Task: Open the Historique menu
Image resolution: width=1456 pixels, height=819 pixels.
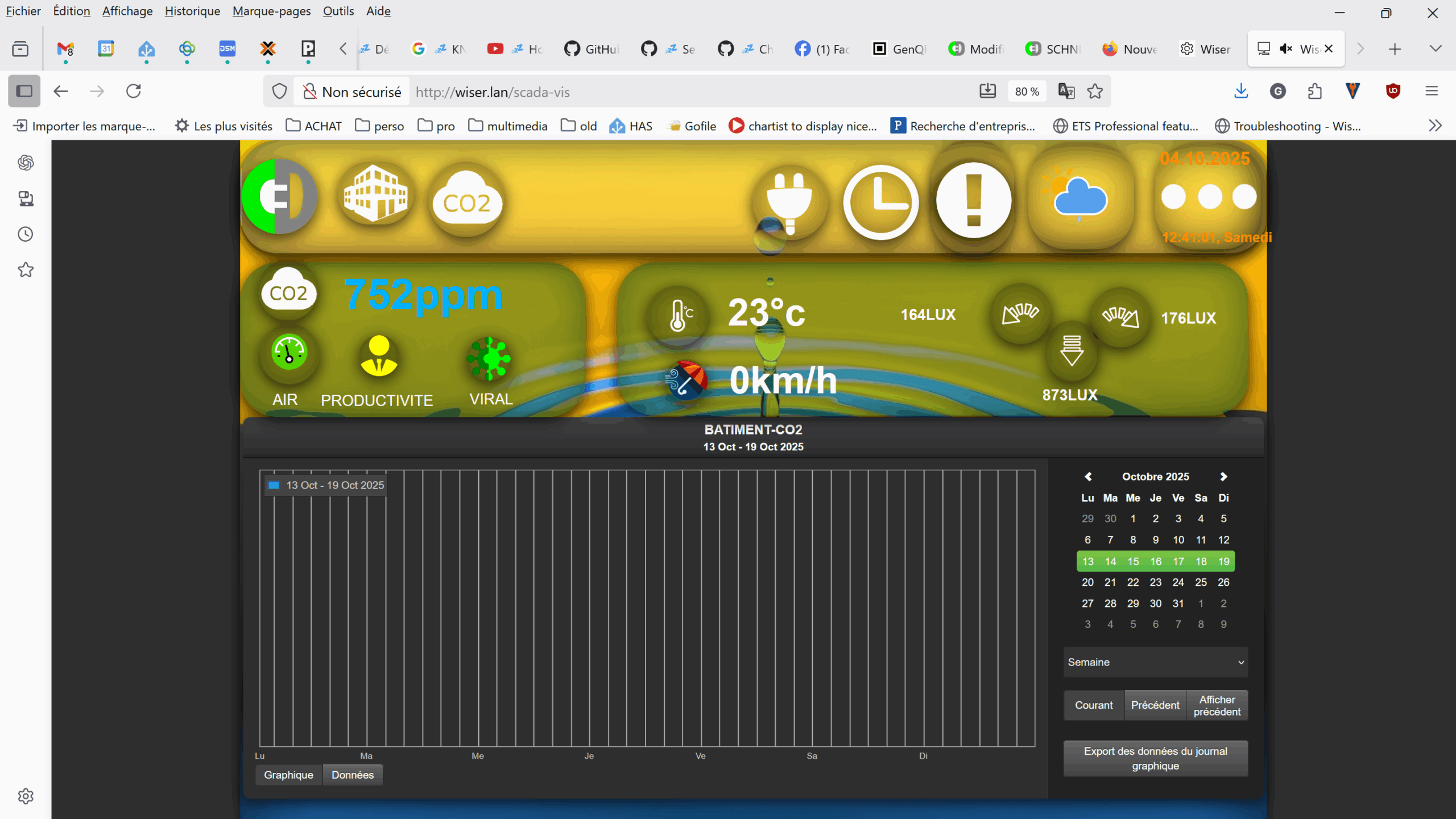Action: [x=192, y=11]
